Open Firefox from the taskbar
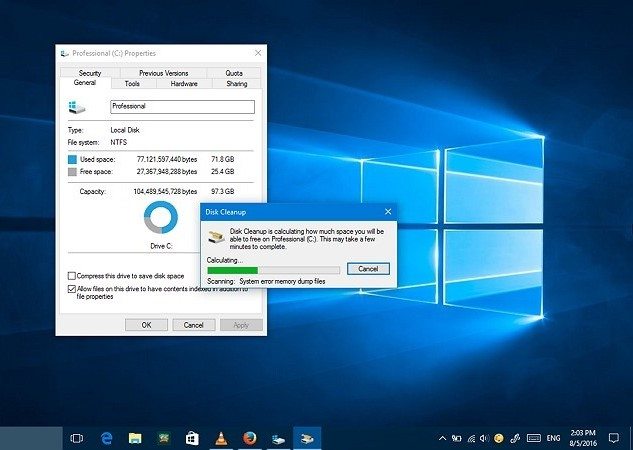 click(x=250, y=438)
